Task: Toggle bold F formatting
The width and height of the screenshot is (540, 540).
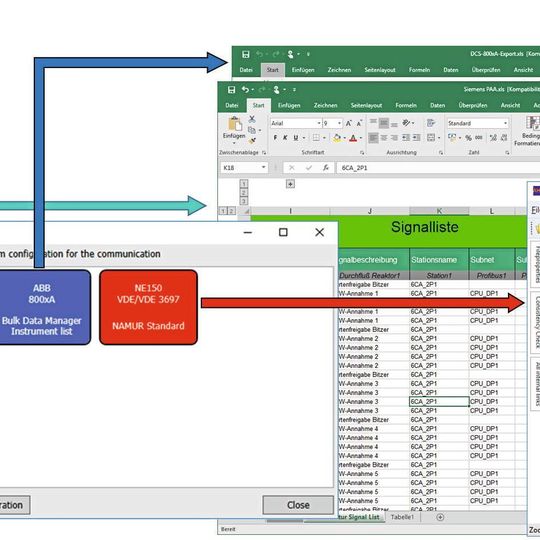Action: (275, 138)
